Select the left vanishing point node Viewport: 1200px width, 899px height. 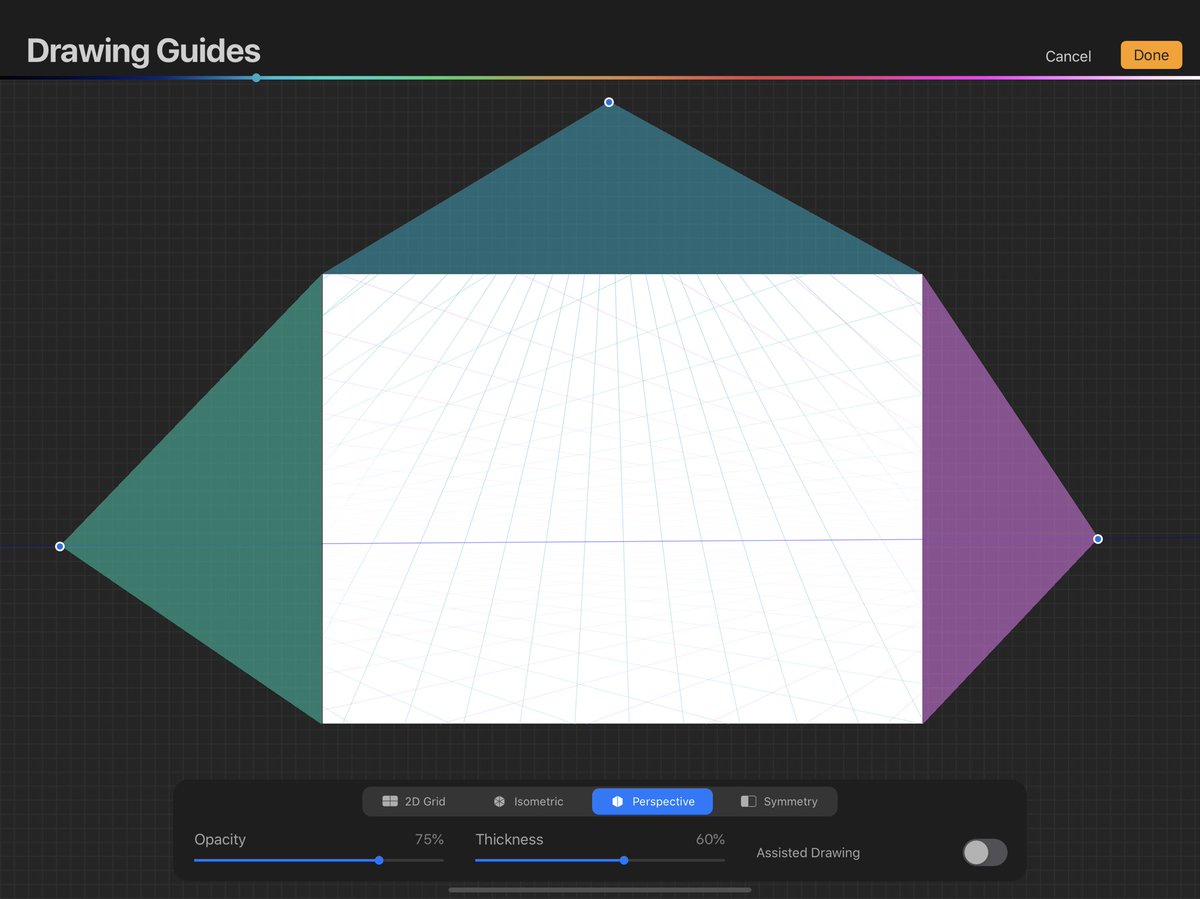point(60,546)
